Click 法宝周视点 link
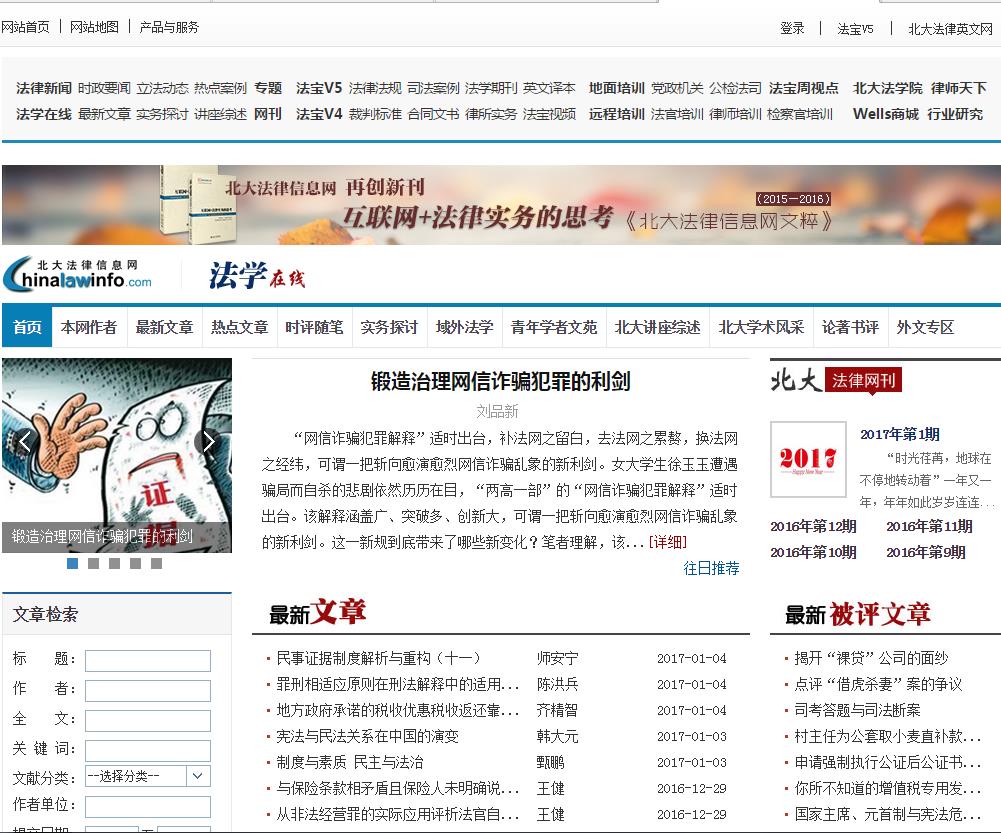Viewport: 1001px width, 833px height. pyautogui.click(x=804, y=87)
